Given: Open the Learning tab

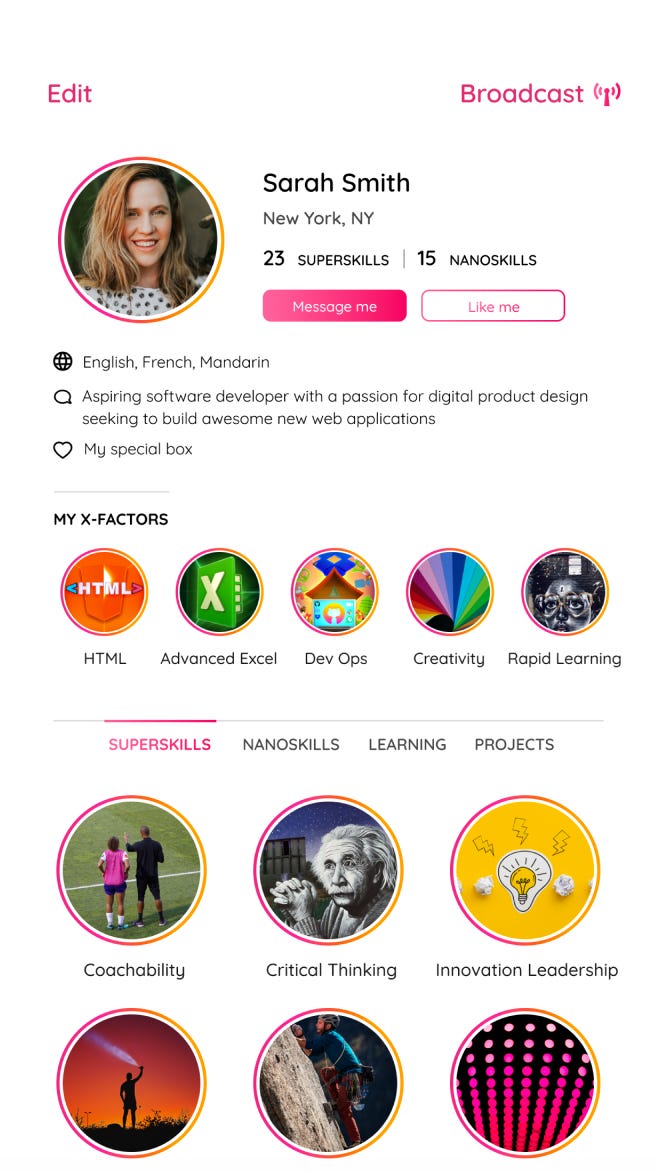Looking at the screenshot, I should tap(407, 744).
